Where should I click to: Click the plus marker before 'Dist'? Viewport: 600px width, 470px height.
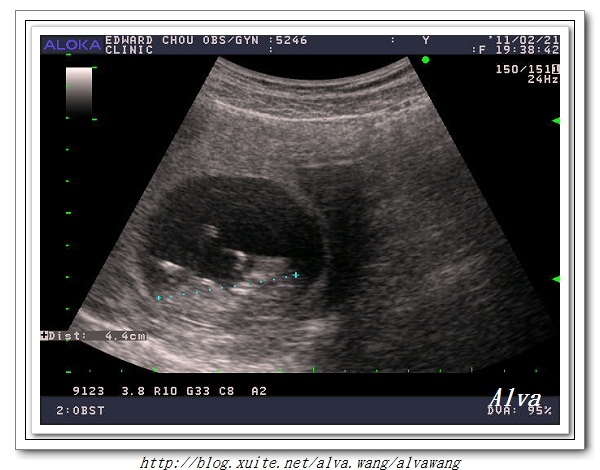44,336
